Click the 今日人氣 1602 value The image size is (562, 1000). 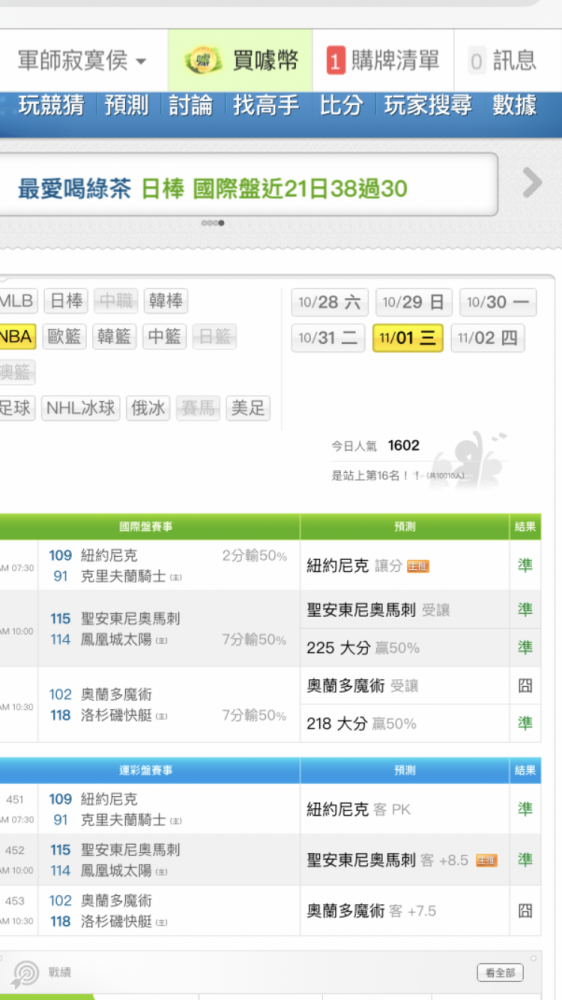point(403,445)
